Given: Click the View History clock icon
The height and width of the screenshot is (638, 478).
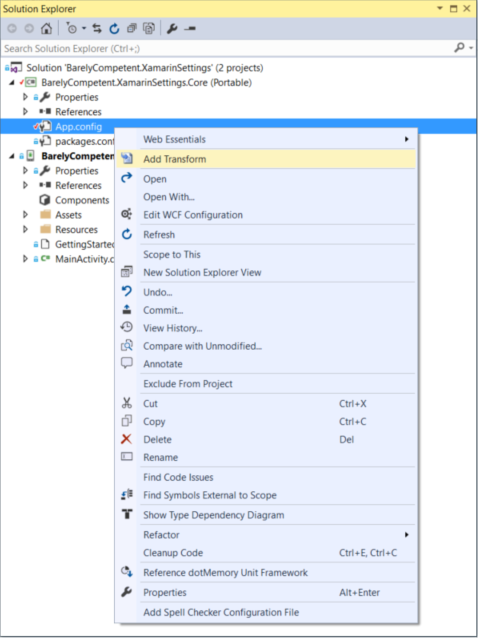Looking at the screenshot, I should [127, 328].
